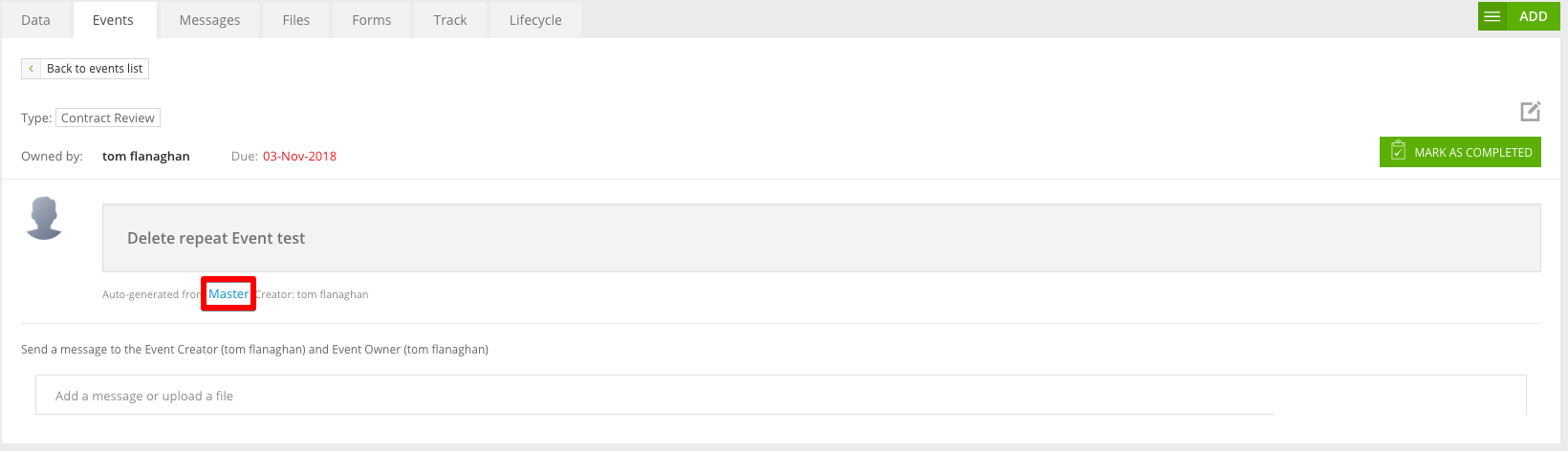Open the Master event link
Viewport: 1568px width, 451px height.
(229, 294)
